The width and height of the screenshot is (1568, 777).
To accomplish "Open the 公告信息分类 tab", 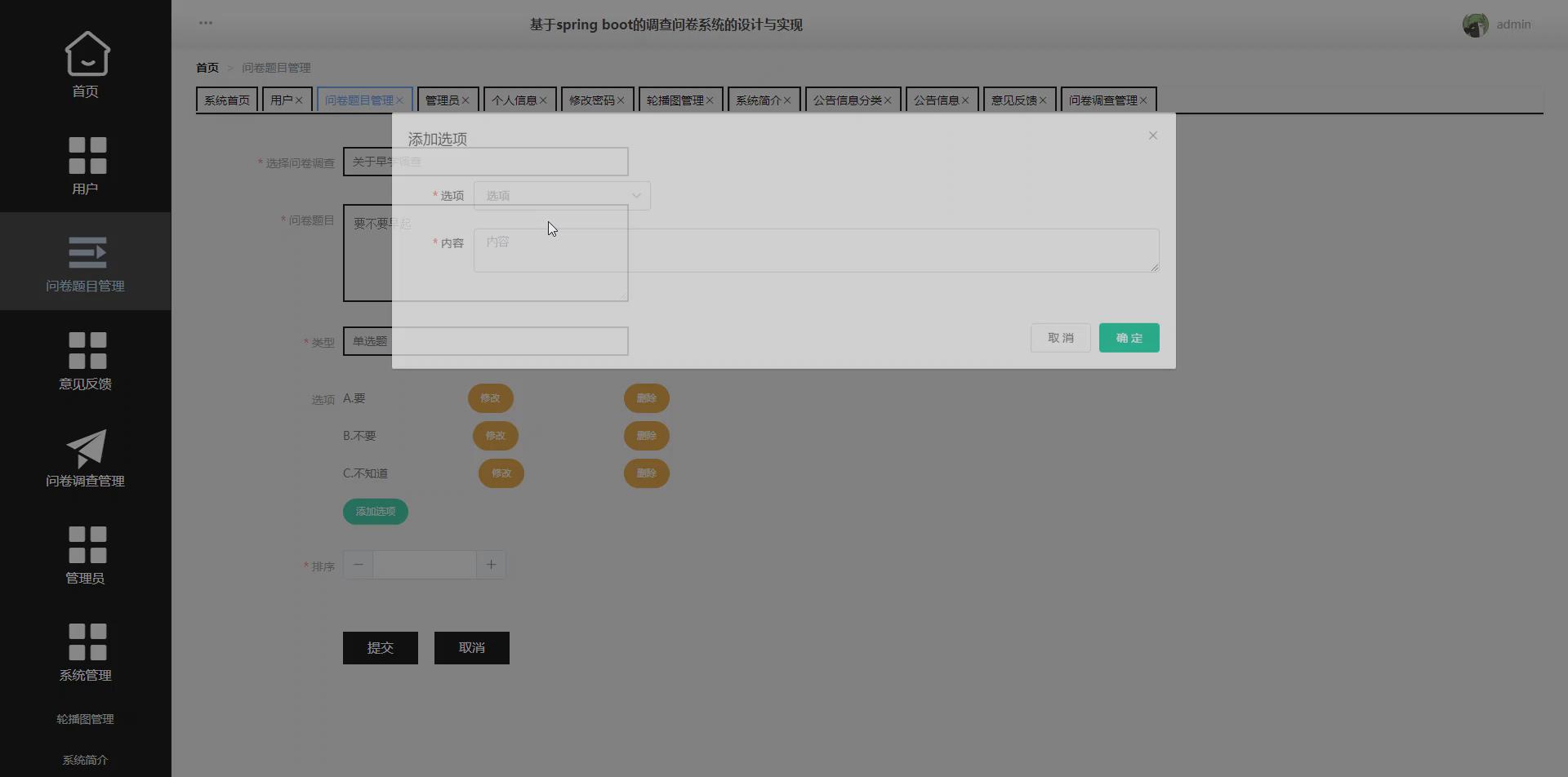I will [848, 100].
